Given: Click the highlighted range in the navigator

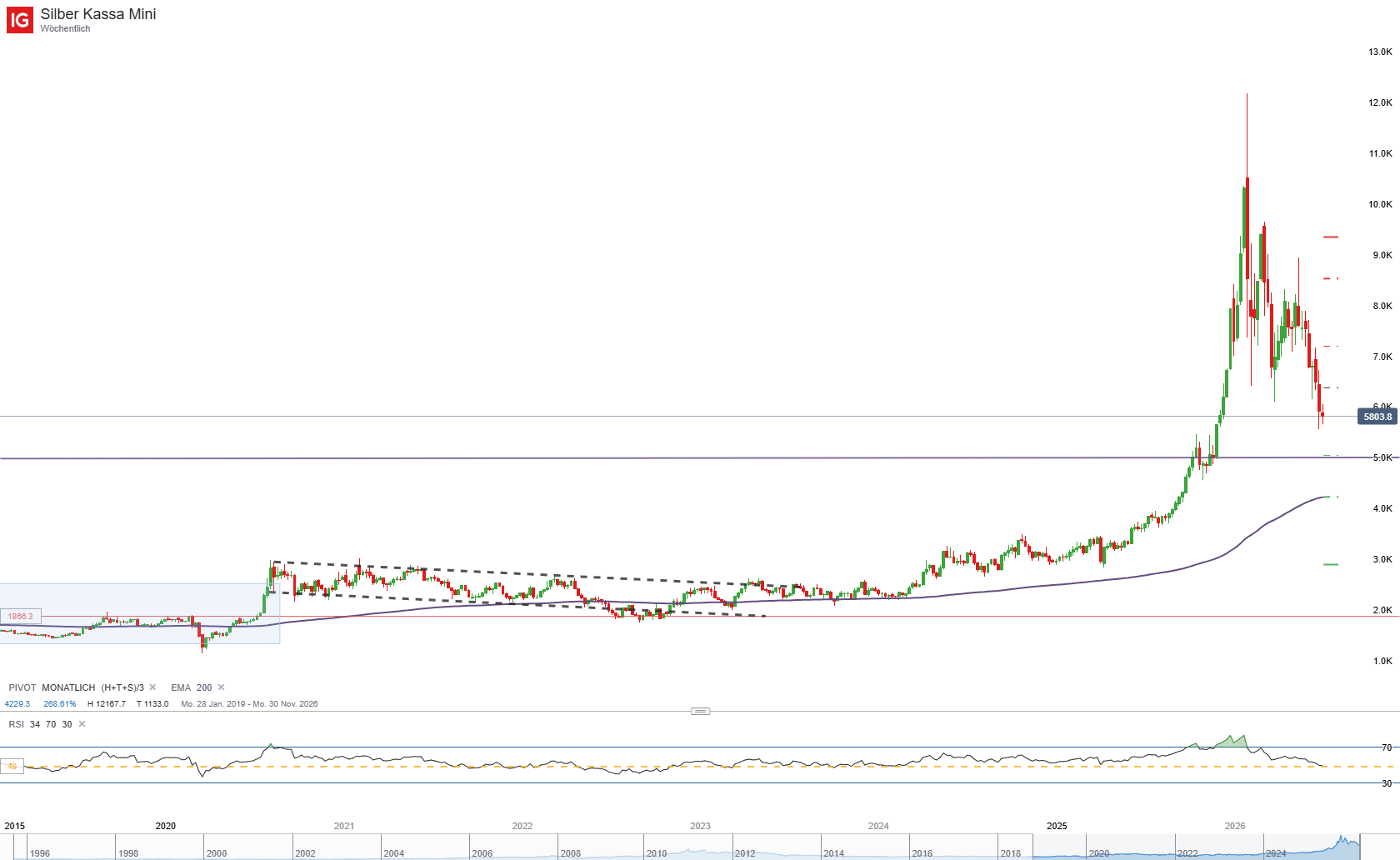Looking at the screenshot, I should (x=1197, y=847).
